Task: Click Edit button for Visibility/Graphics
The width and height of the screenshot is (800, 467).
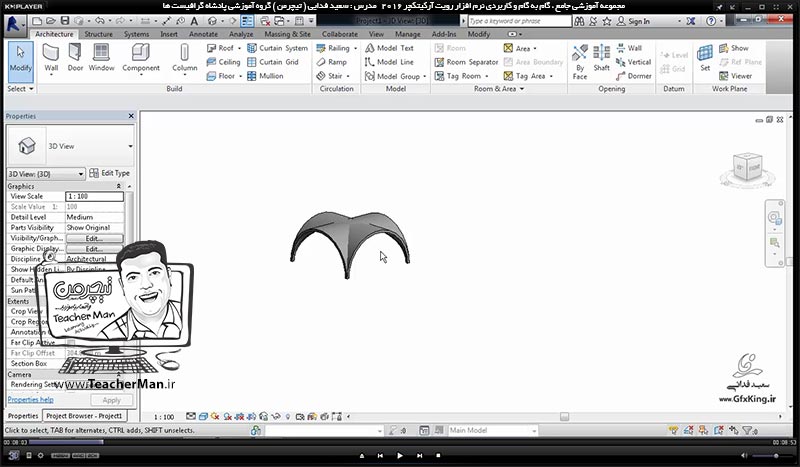Action: click(x=94, y=238)
